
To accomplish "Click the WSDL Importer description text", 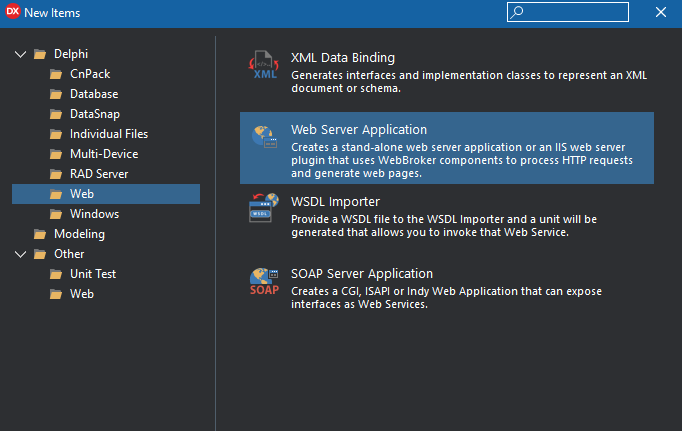I will [444, 226].
